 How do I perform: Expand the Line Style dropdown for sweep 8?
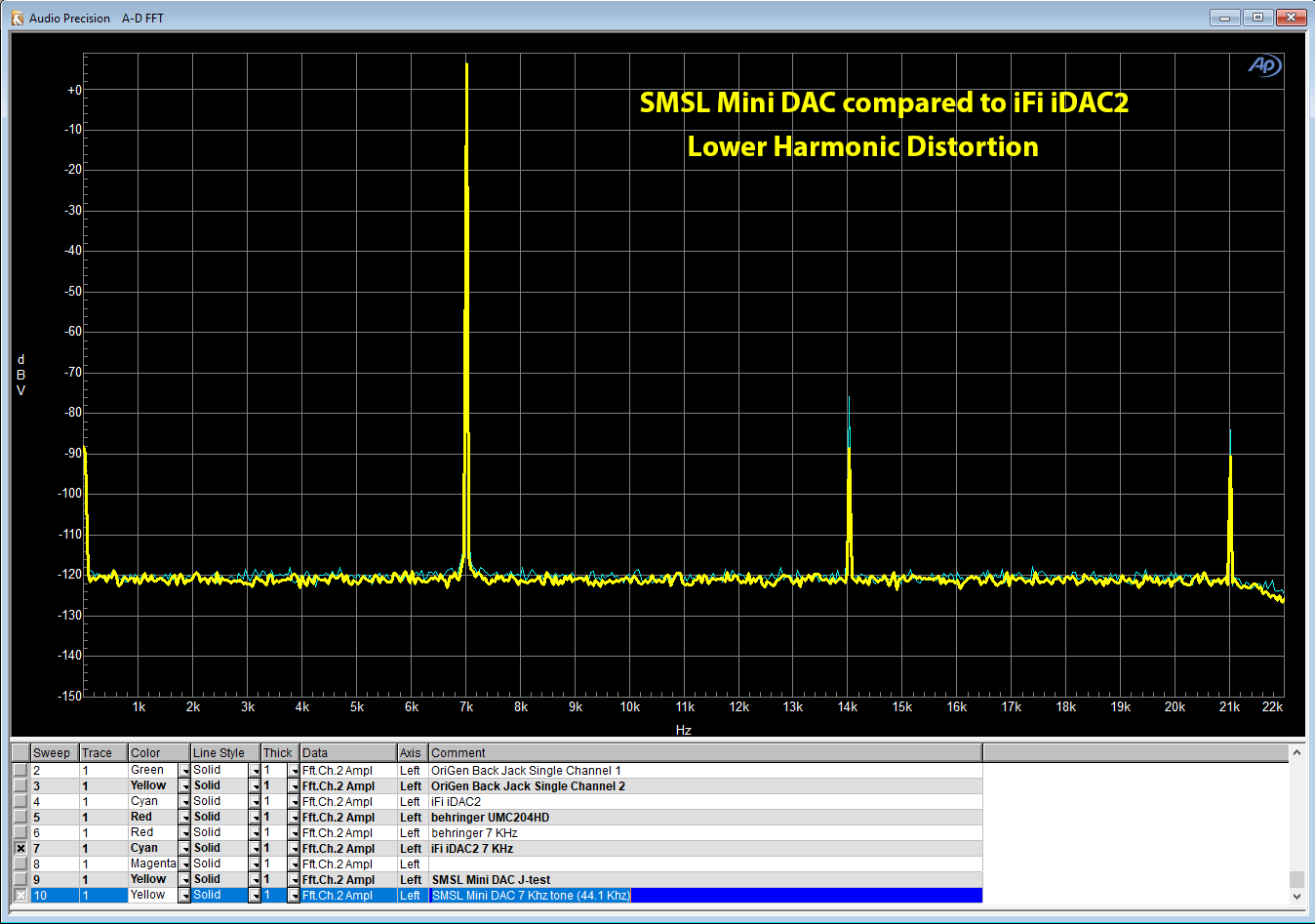click(x=255, y=864)
